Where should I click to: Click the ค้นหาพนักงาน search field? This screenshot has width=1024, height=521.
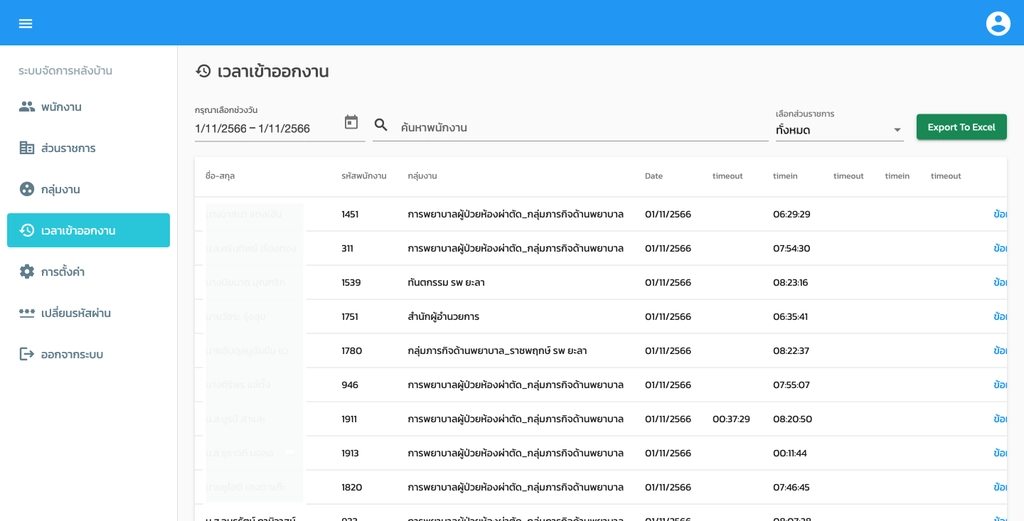click(x=580, y=127)
